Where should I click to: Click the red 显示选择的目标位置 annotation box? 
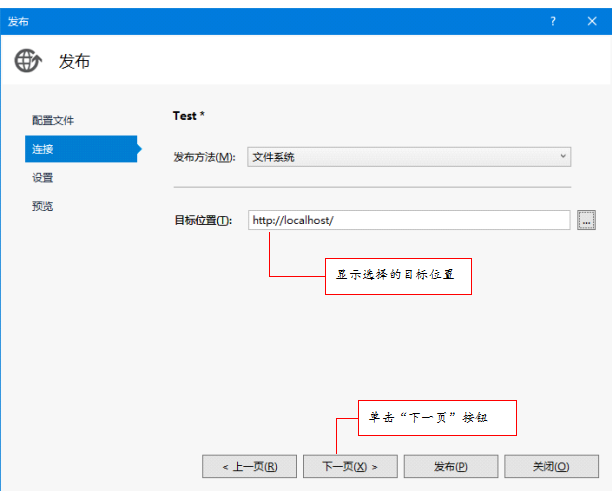tap(398, 276)
